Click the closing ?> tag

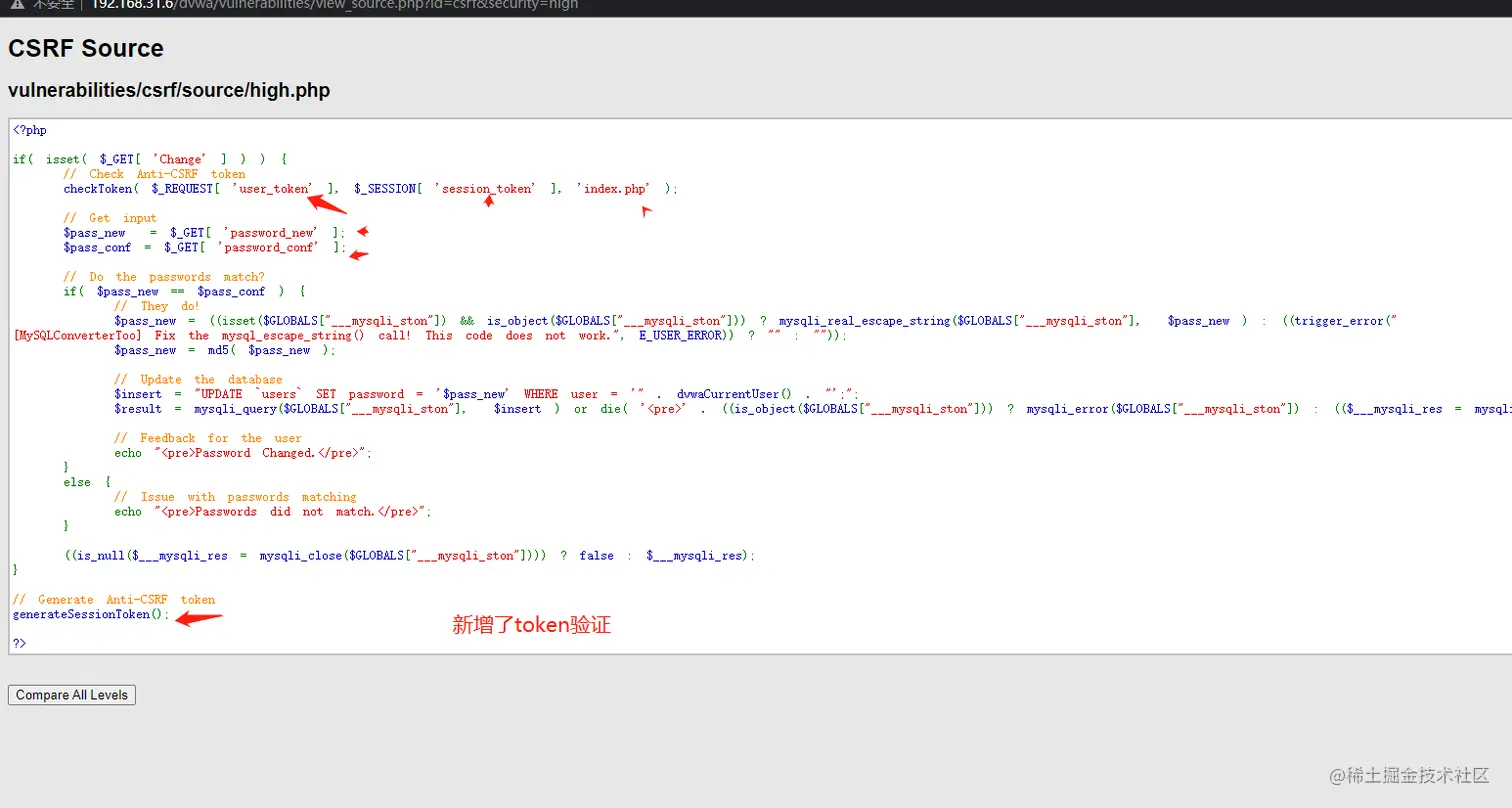(x=20, y=644)
